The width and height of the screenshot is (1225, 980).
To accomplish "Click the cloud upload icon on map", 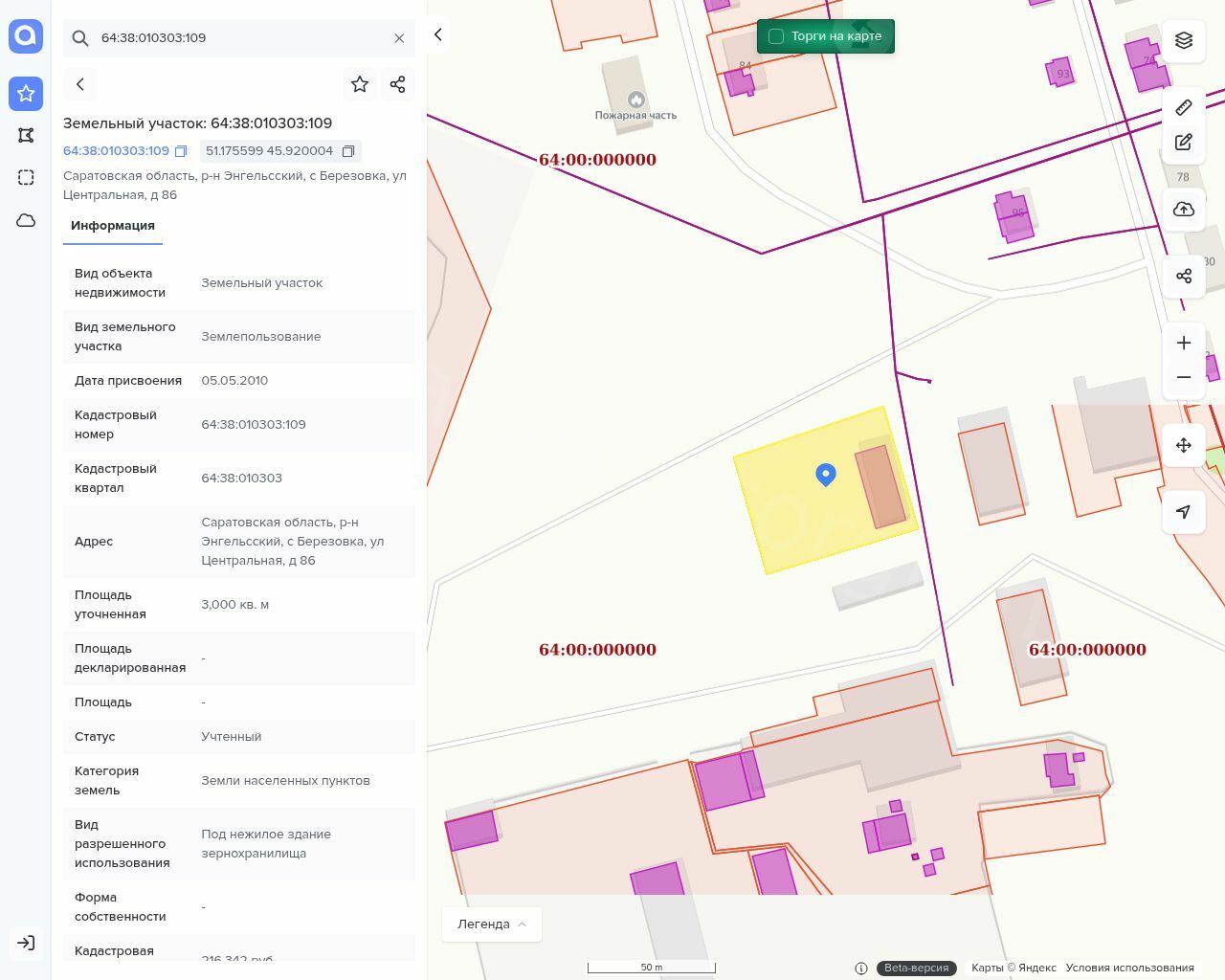I will tap(1184, 210).
